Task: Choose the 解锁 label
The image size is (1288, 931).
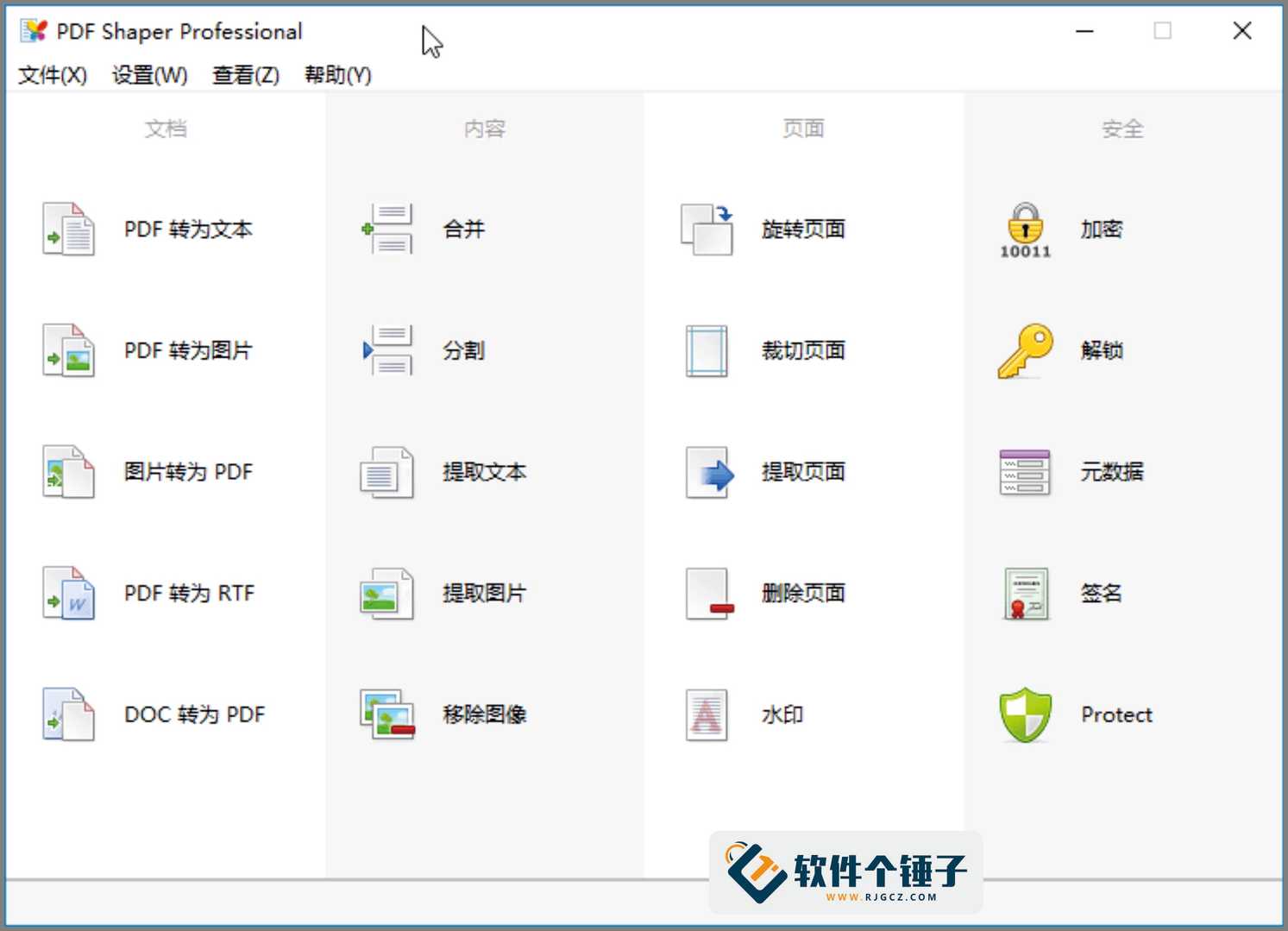Action: click(x=1102, y=351)
